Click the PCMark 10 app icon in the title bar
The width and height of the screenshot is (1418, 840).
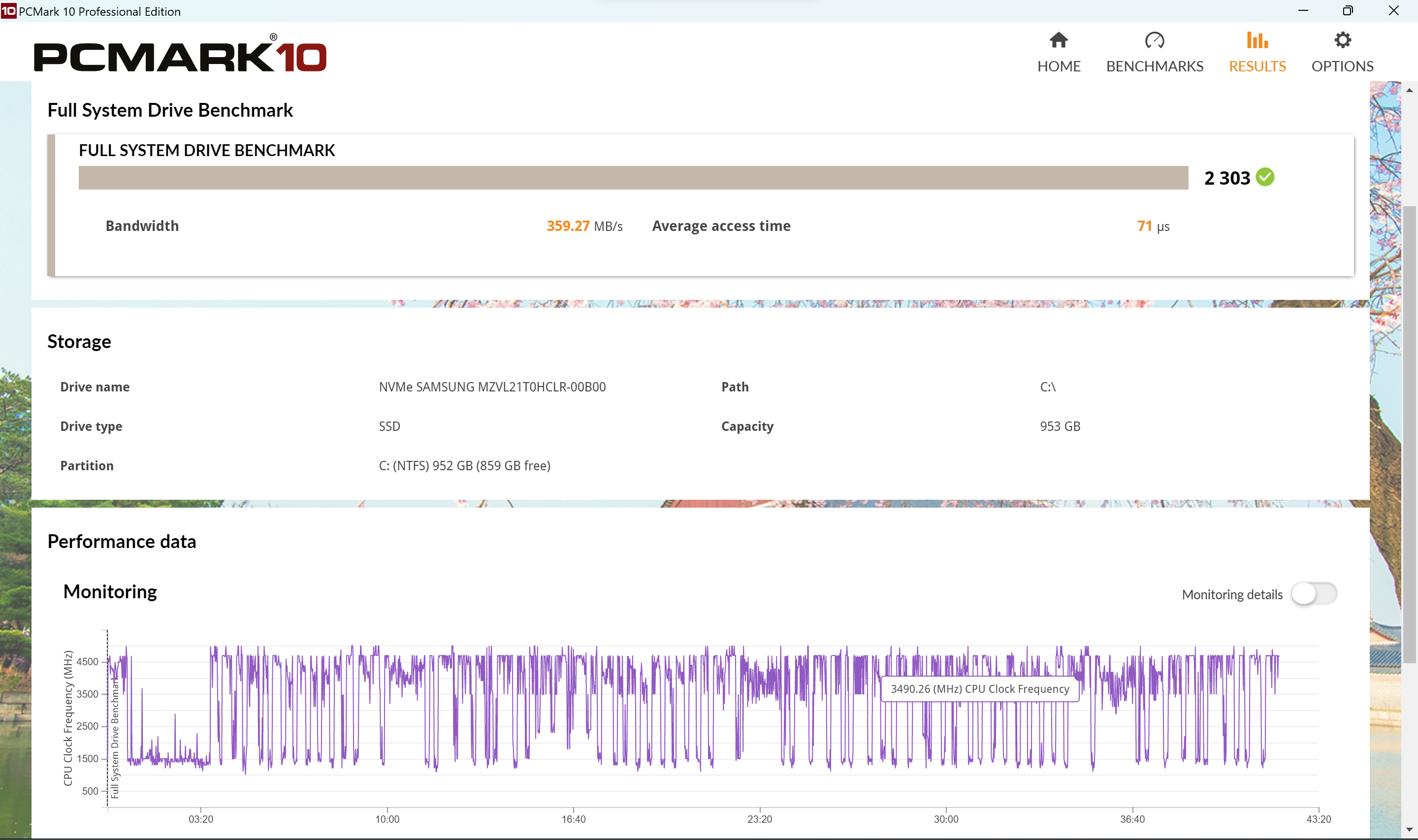tap(8, 11)
